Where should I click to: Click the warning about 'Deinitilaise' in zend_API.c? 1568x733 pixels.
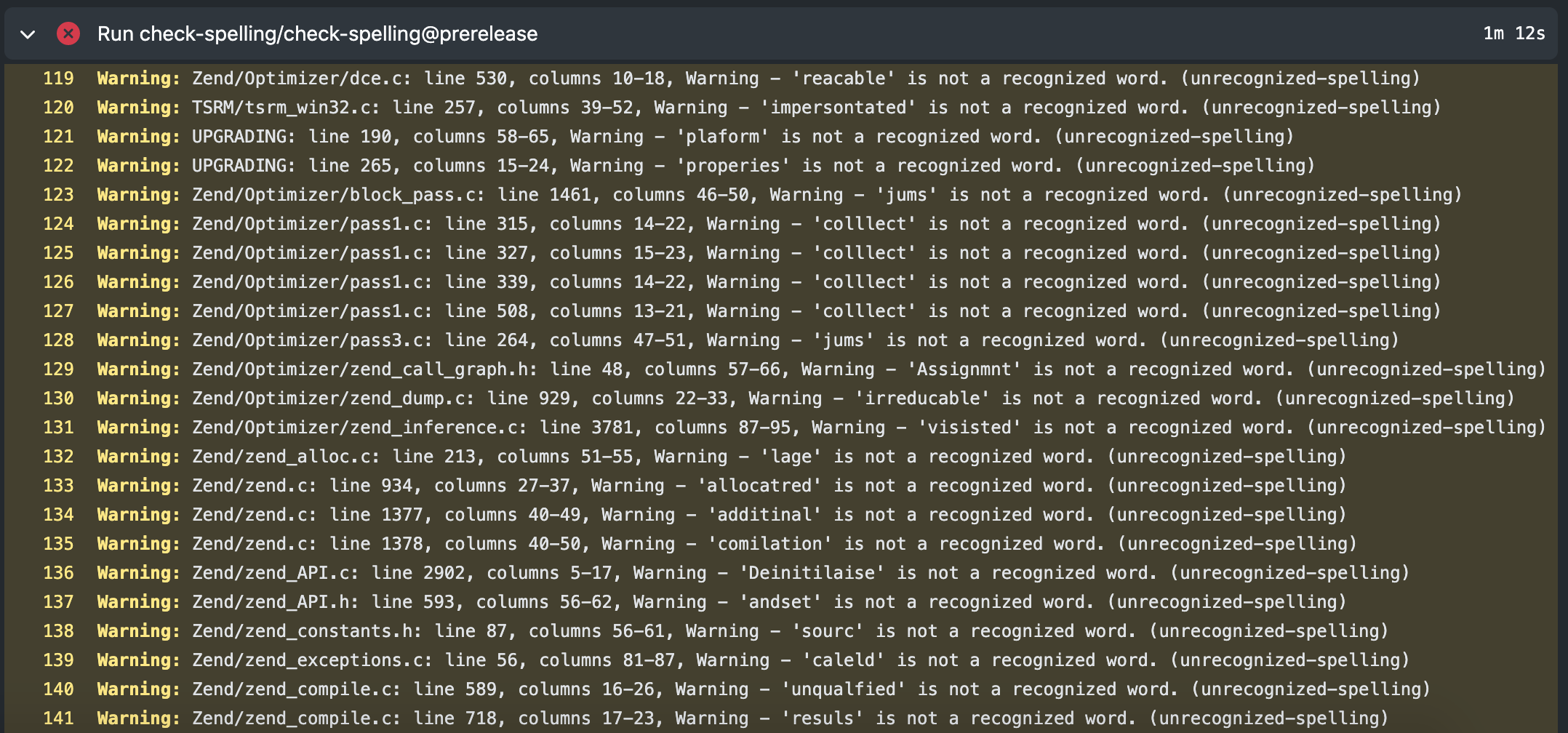727,572
